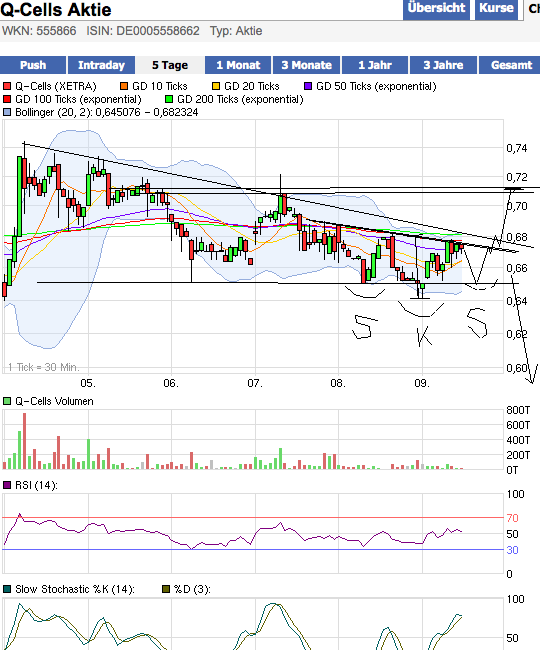The image size is (540, 650).
Task: Click the 'Typ: Aktie' text
Action: pos(236,31)
